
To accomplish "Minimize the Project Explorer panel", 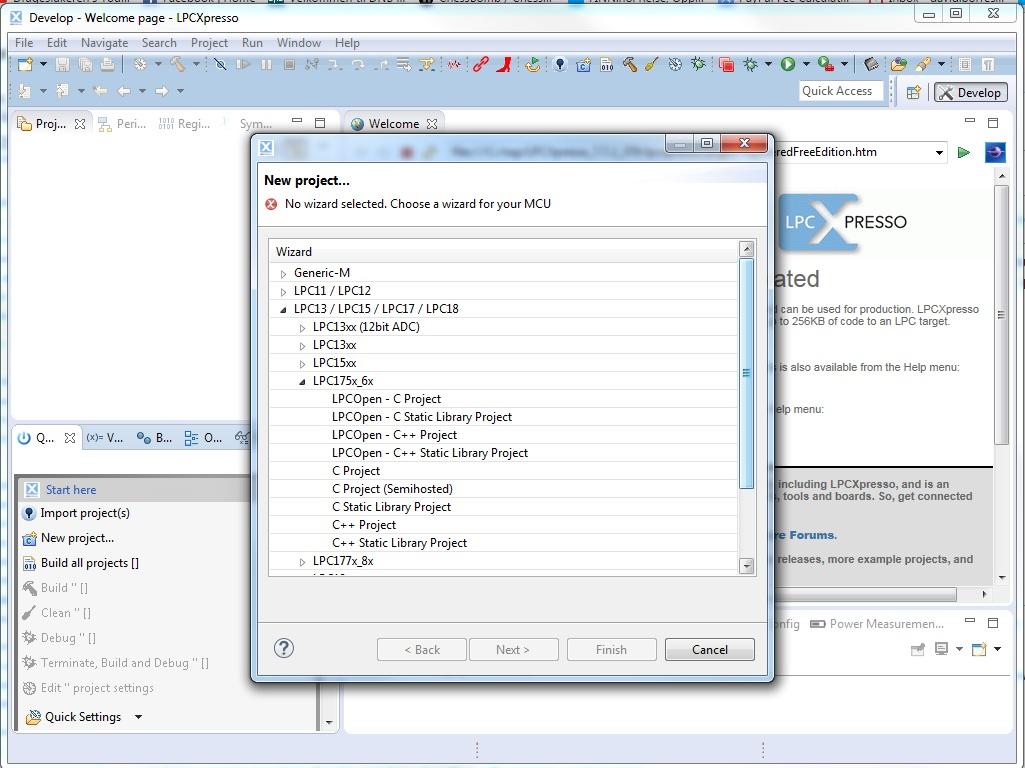I will (x=297, y=122).
